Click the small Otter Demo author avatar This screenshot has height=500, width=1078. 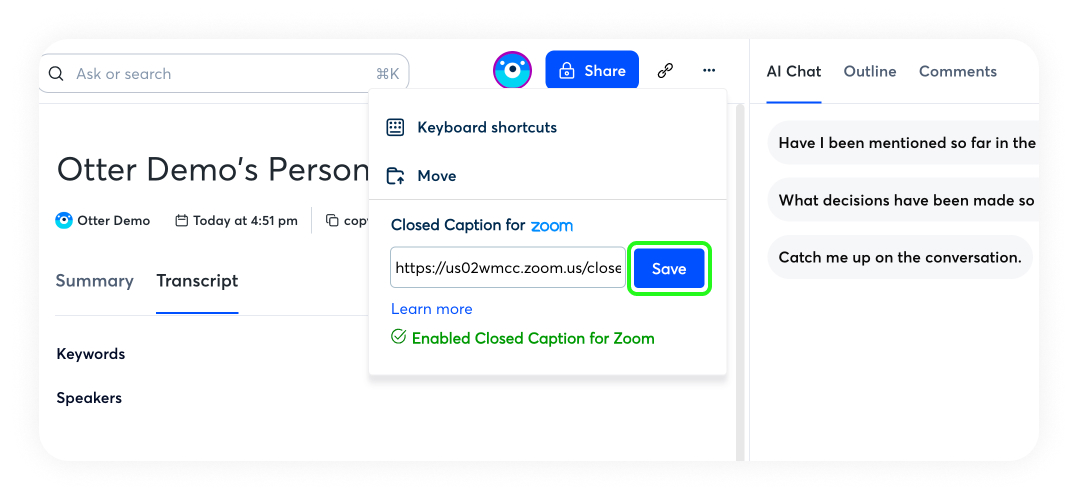(x=64, y=221)
